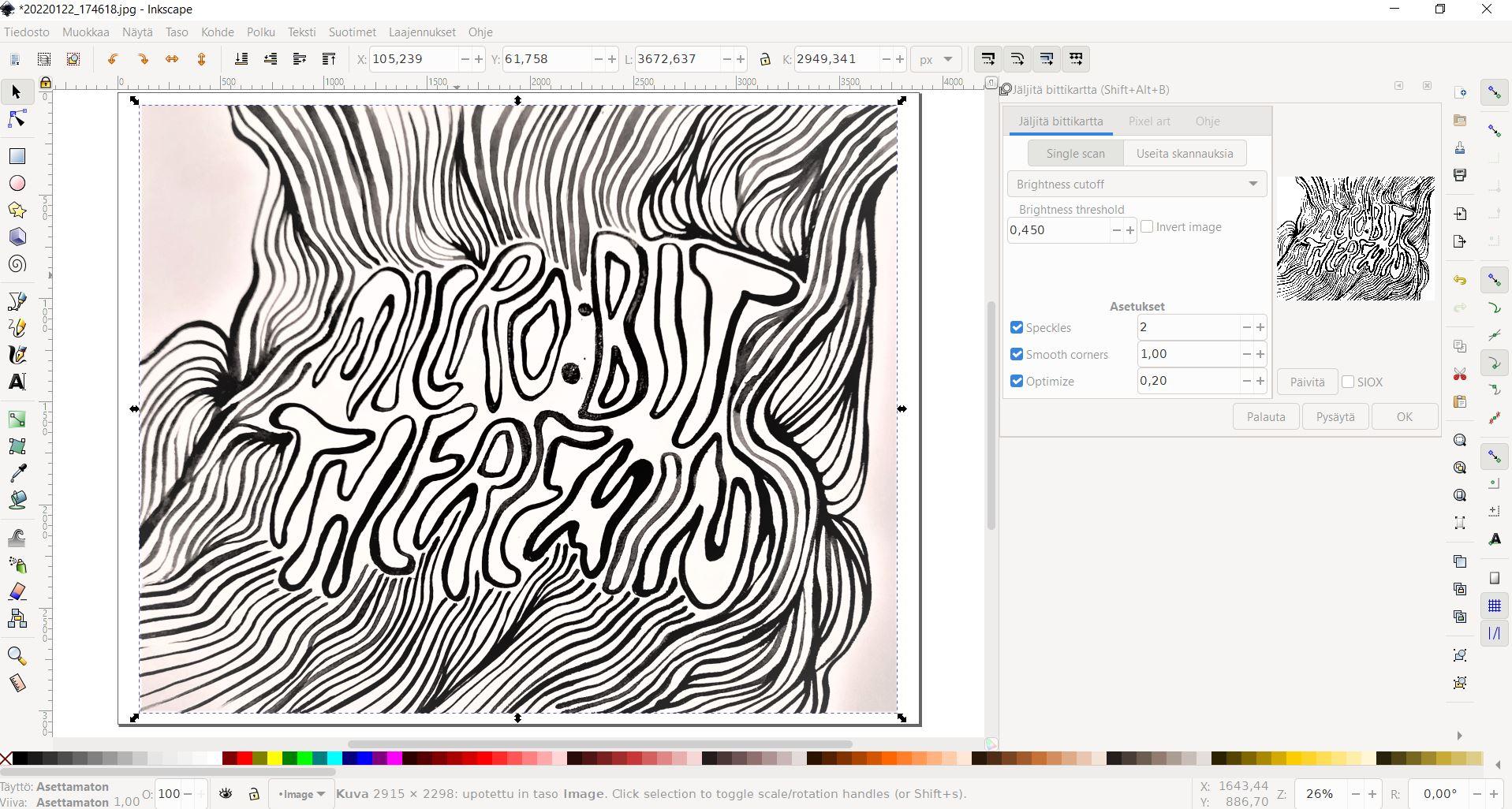The image size is (1512, 809).
Task: Open the px units dropdown
Action: point(936,59)
